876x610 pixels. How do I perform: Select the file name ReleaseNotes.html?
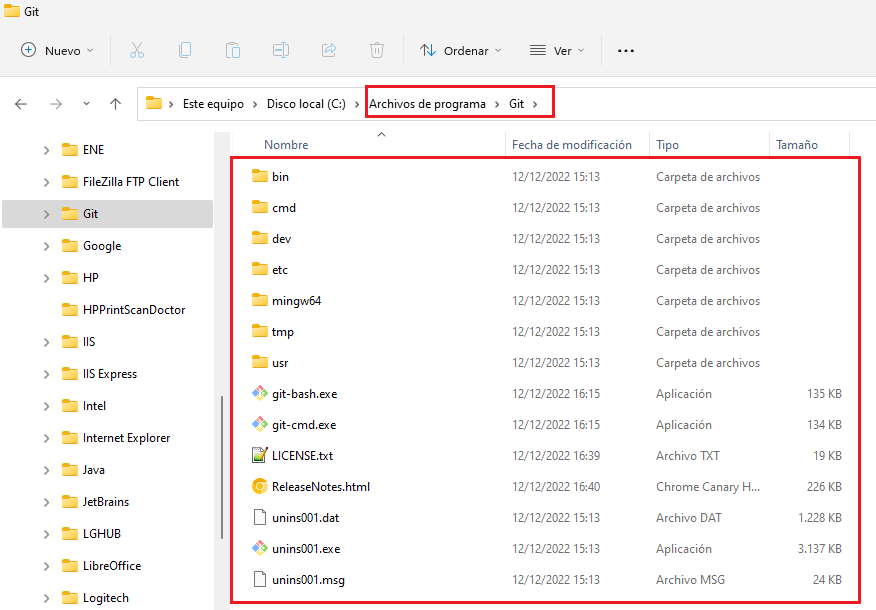pos(321,487)
